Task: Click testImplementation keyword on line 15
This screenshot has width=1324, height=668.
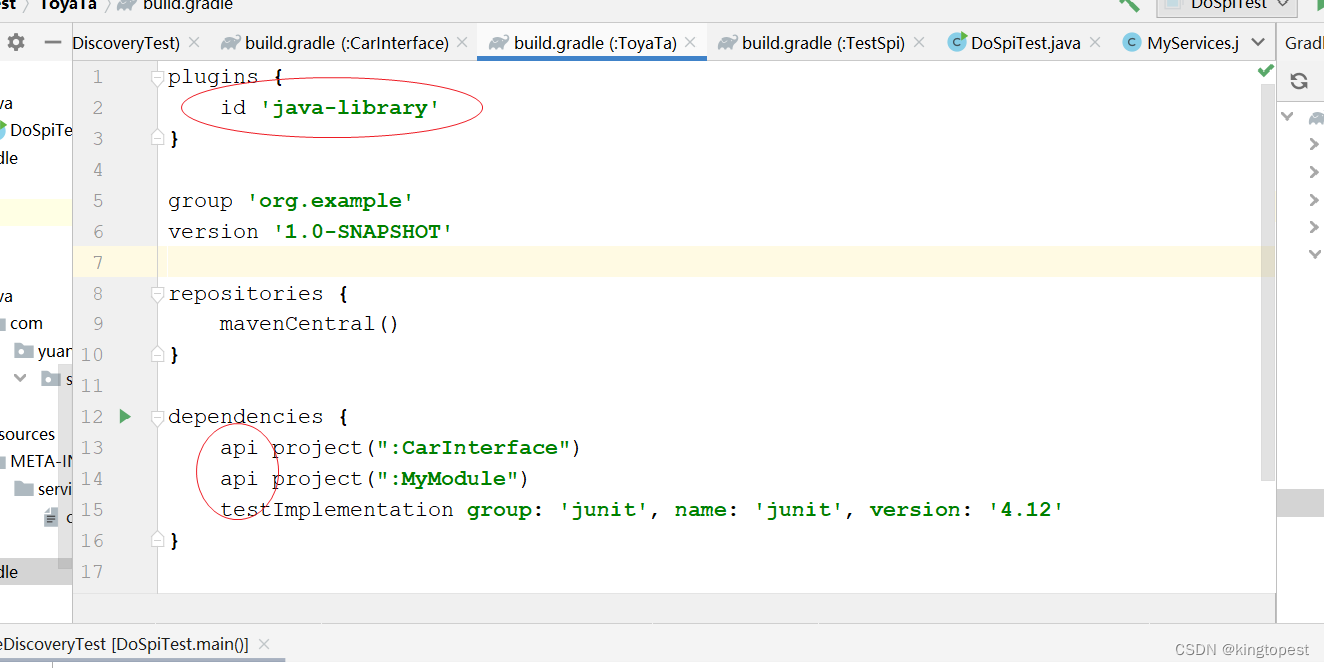Action: tap(337, 510)
